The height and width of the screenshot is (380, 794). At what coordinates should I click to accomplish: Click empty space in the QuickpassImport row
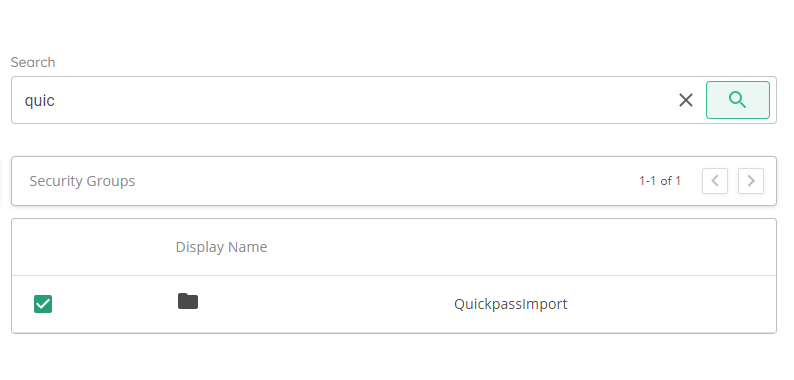(668, 304)
